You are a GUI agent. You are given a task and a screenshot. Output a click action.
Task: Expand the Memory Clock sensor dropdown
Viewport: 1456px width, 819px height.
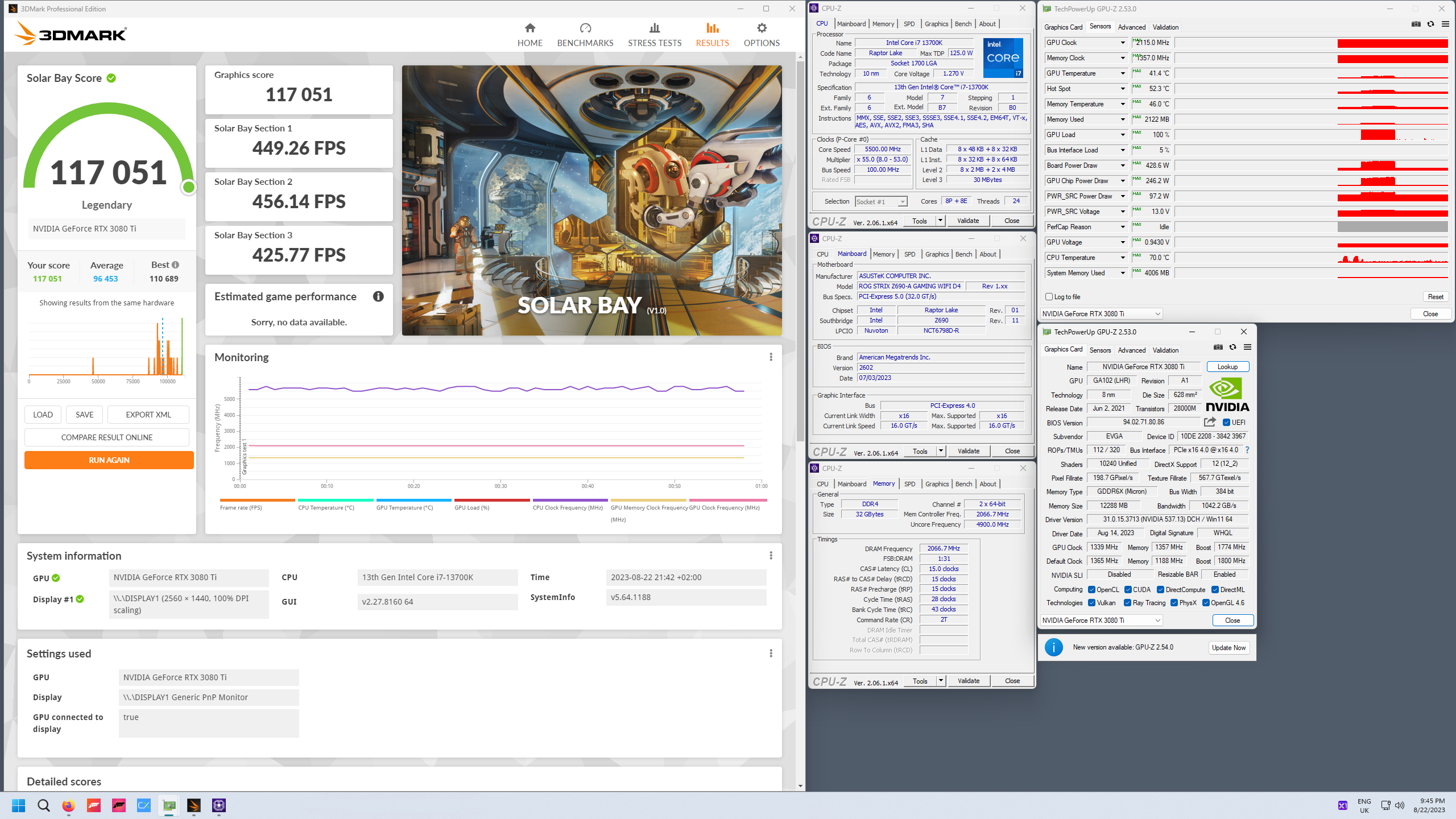1123,58
